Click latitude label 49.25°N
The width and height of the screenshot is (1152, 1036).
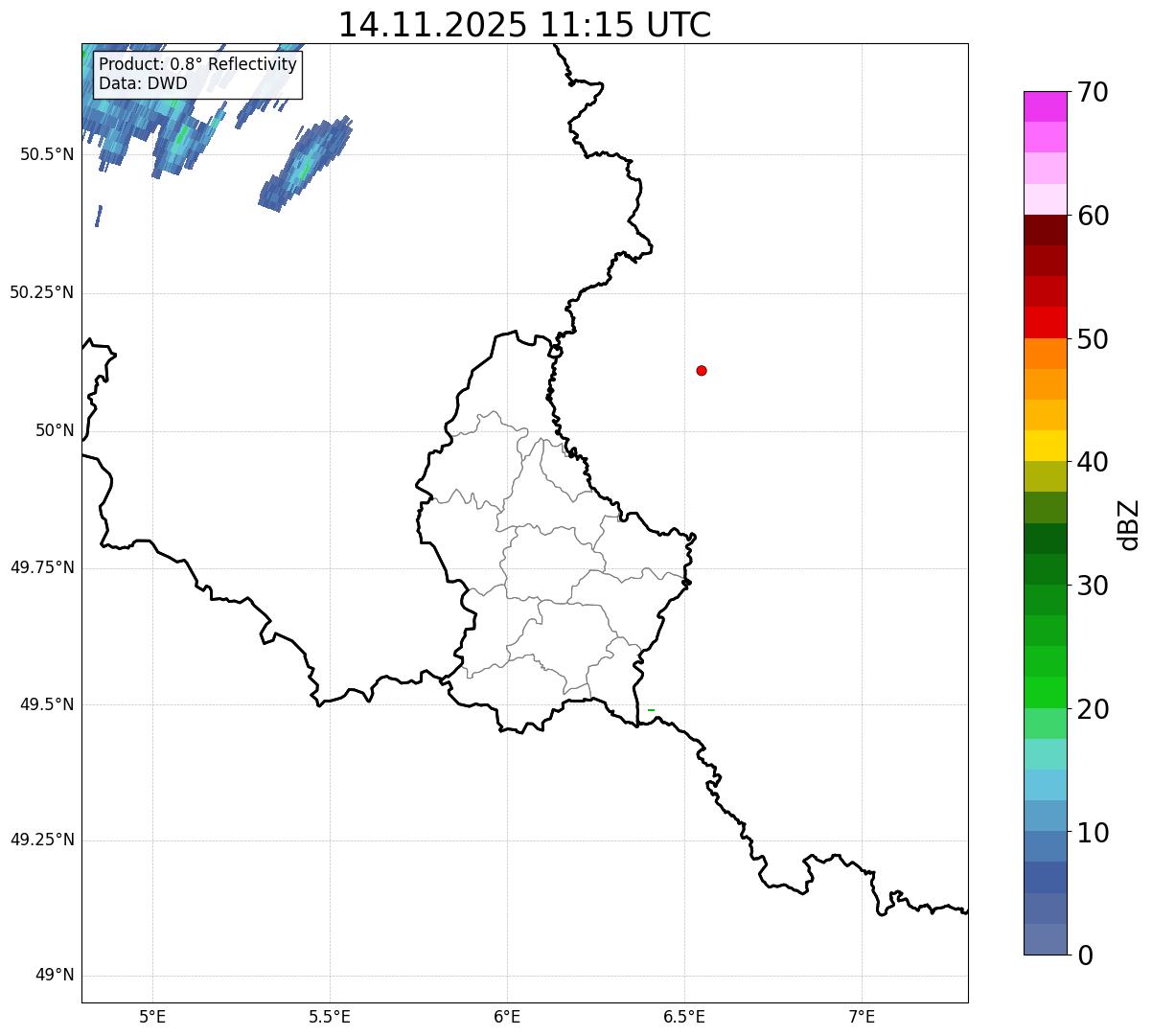point(41,840)
